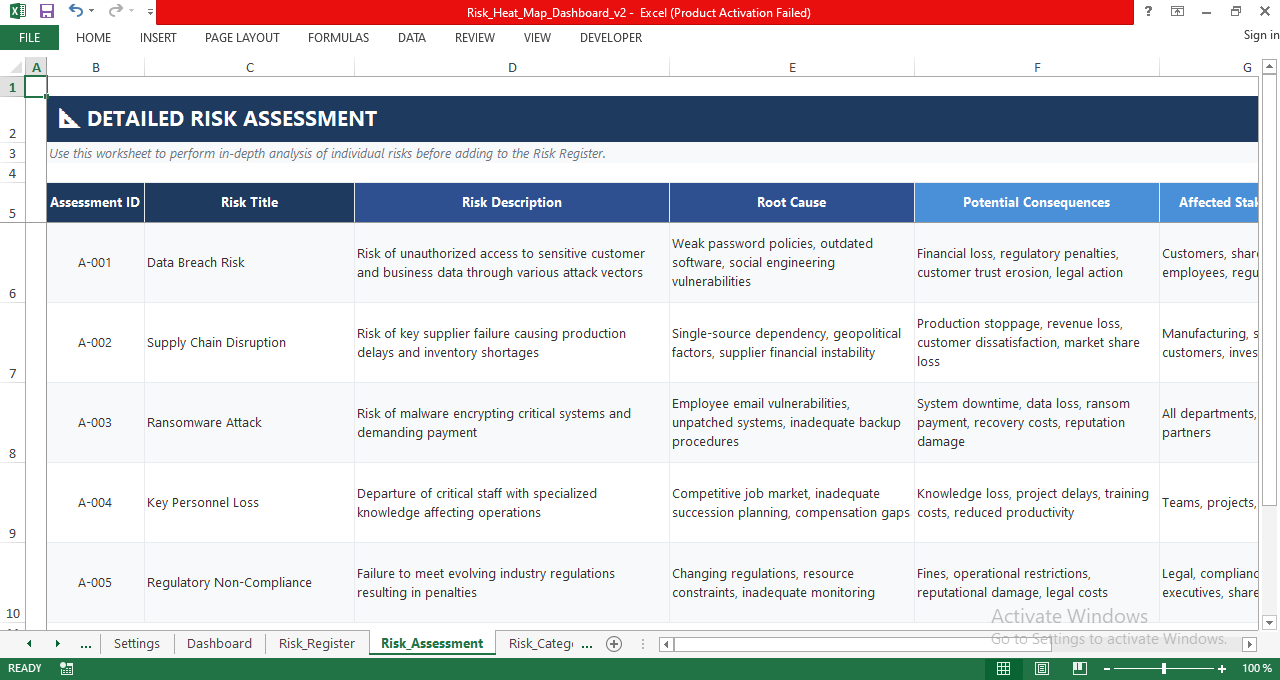The height and width of the screenshot is (680, 1280).
Task: Click previous sheet navigation arrow
Action: pos(29,644)
